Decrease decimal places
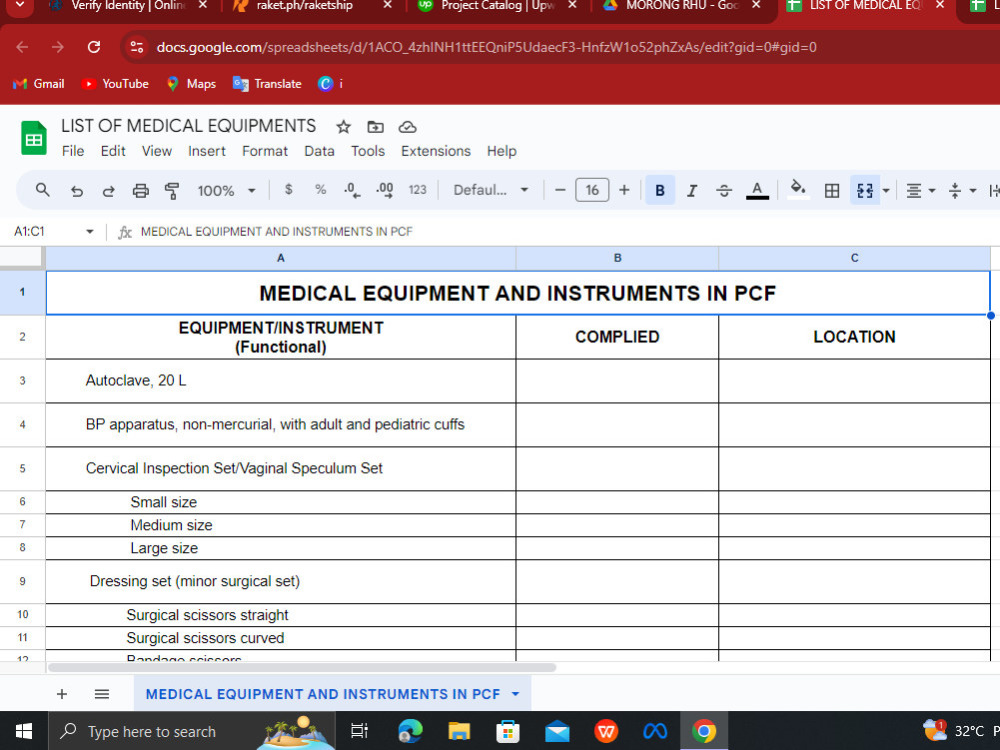The width and height of the screenshot is (1000, 750). coord(352,190)
